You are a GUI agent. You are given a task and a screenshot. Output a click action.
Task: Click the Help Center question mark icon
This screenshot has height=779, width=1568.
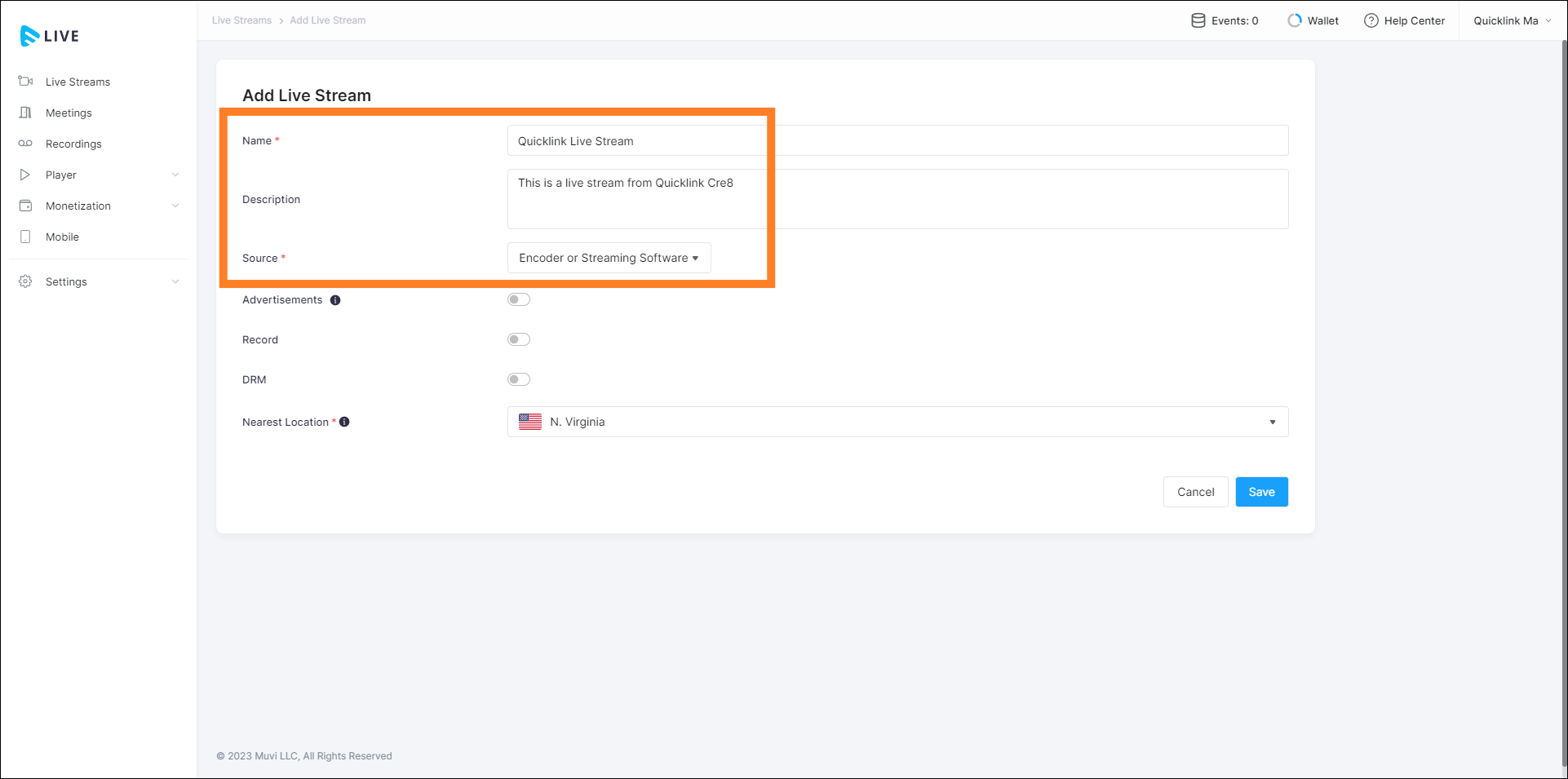pos(1371,20)
